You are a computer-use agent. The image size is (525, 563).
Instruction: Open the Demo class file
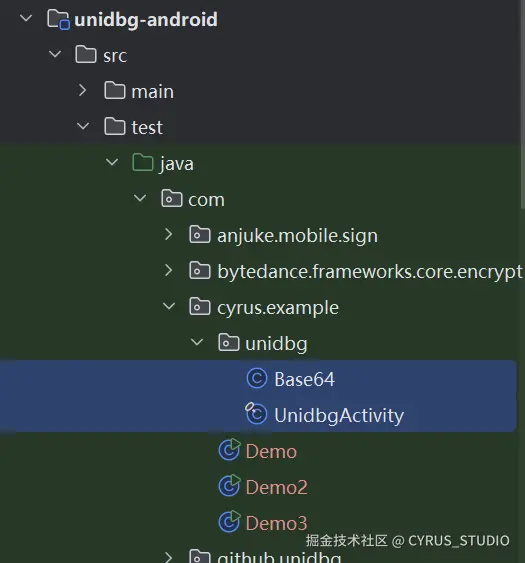pyautogui.click(x=271, y=451)
